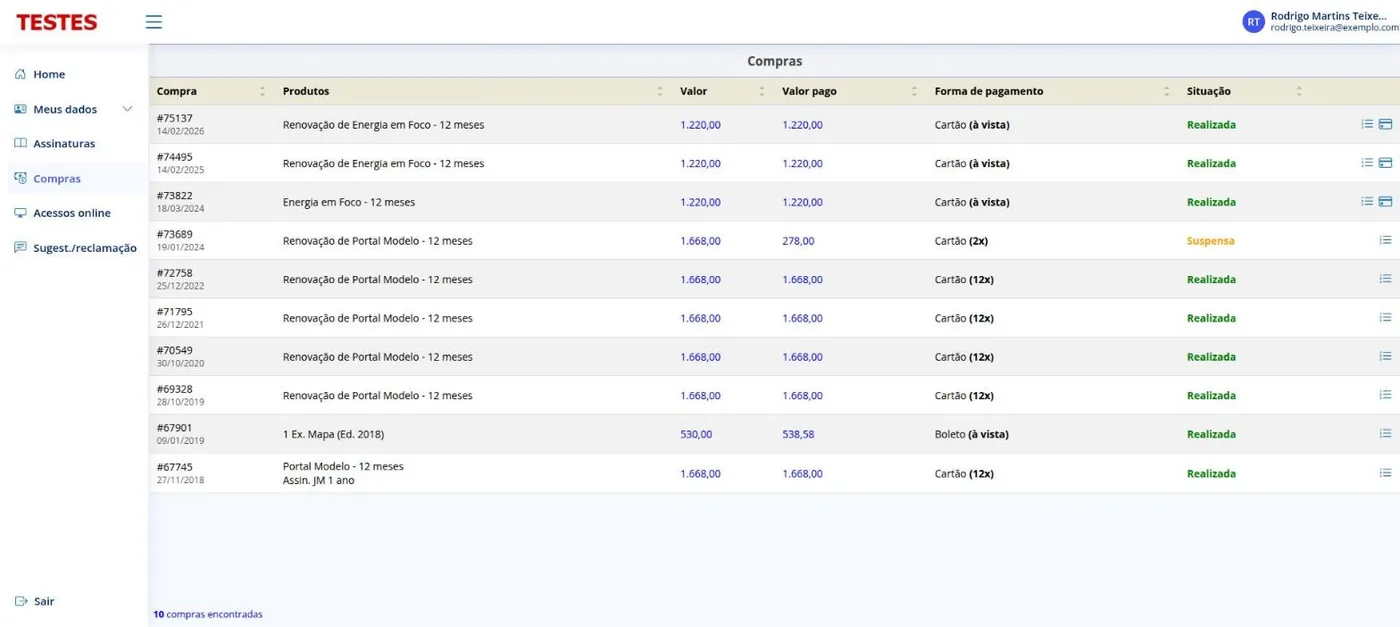Click the 'Assin. JM 1 ano' product line

[319, 480]
